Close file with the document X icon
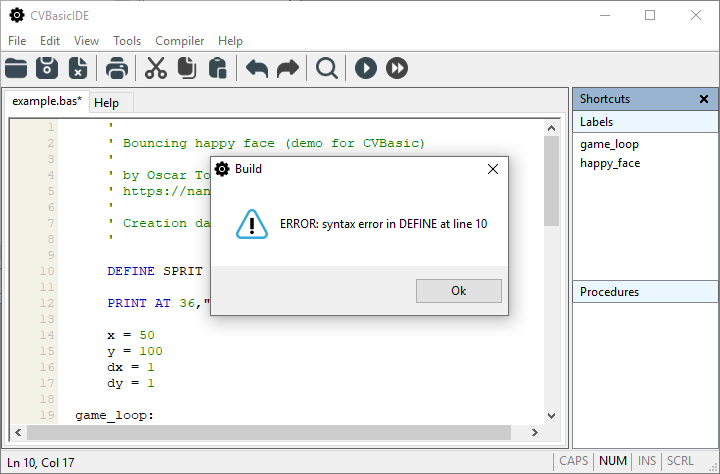Screen dimensions: 720x474 [x=78, y=68]
